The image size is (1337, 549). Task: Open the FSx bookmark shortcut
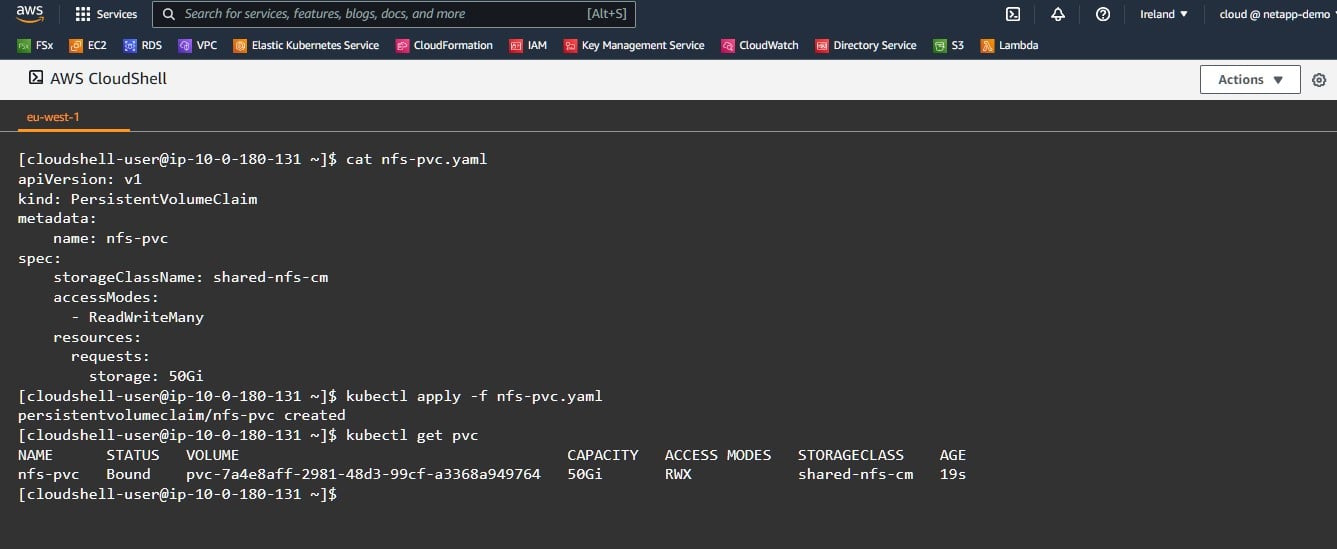(36, 45)
